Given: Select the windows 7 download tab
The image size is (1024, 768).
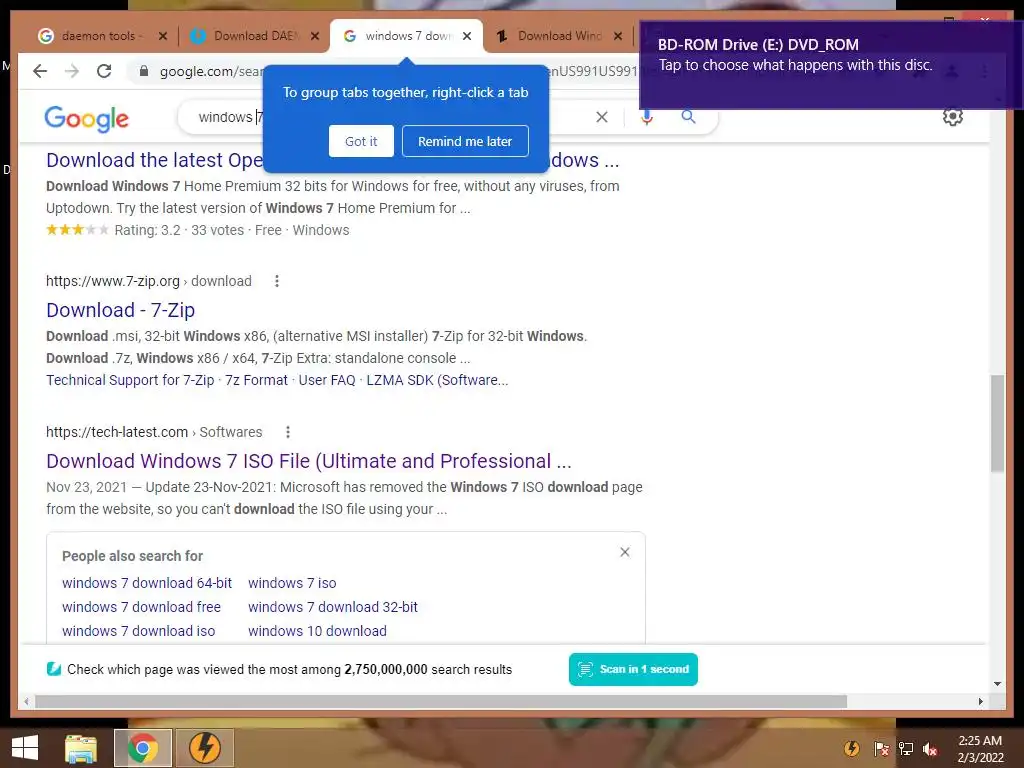Looking at the screenshot, I should click(405, 36).
